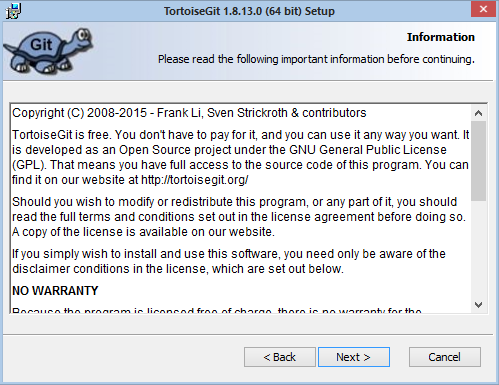
Task: Click the license text scrollbar thumb
Action: [x=478, y=161]
